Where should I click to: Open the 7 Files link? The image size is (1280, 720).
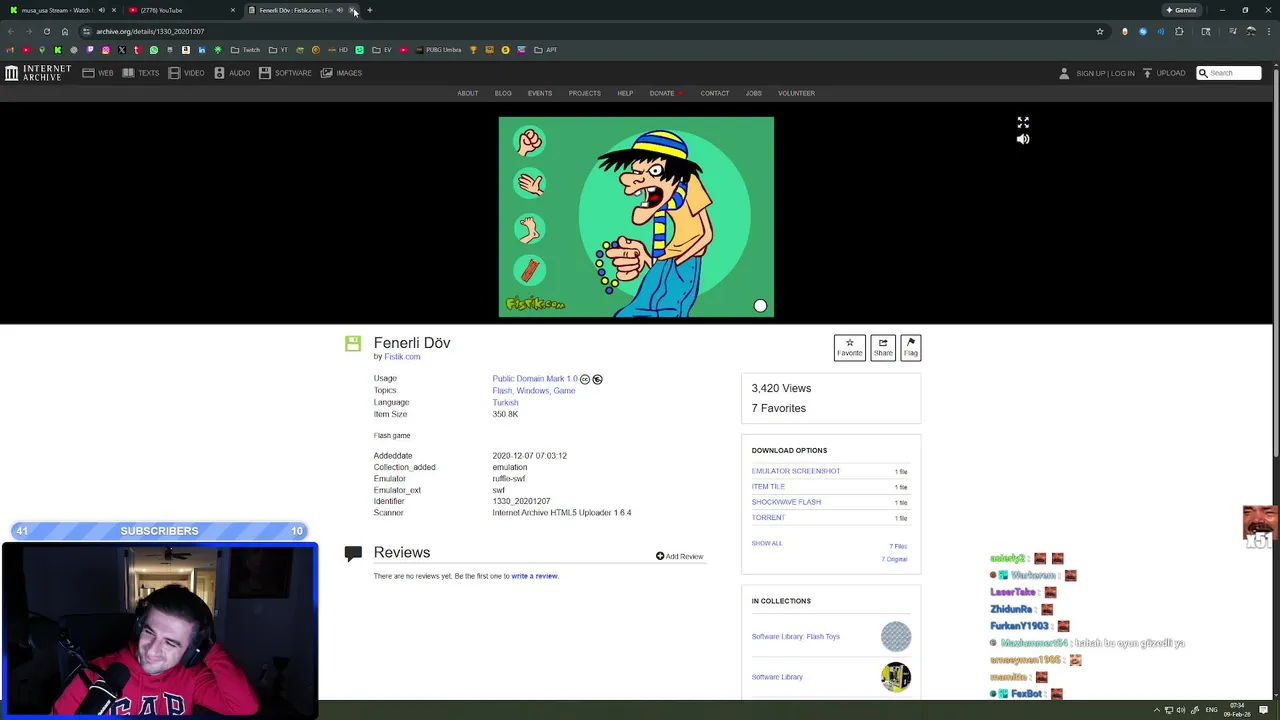click(x=898, y=547)
